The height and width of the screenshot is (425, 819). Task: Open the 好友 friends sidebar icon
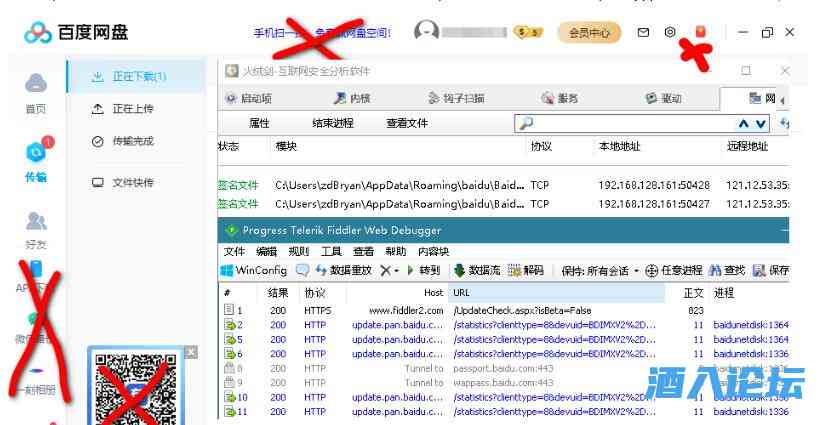pyautogui.click(x=36, y=229)
